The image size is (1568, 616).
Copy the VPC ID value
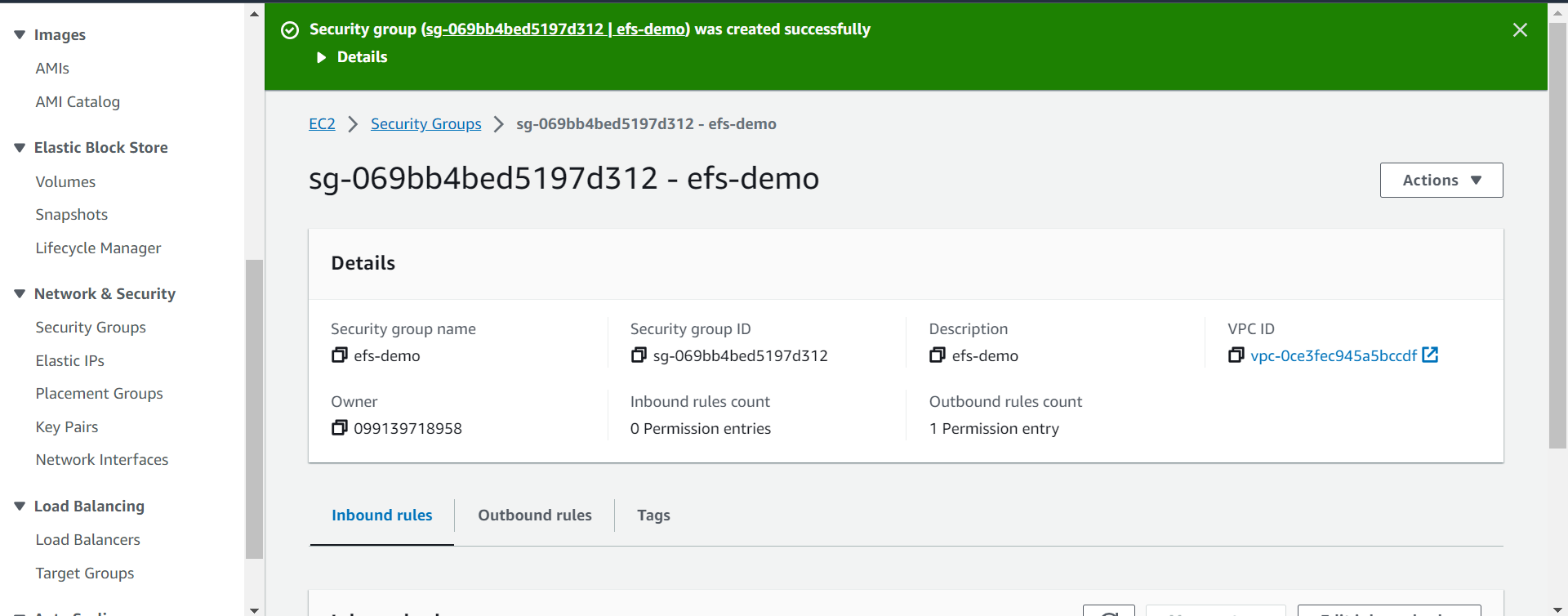(x=1236, y=355)
